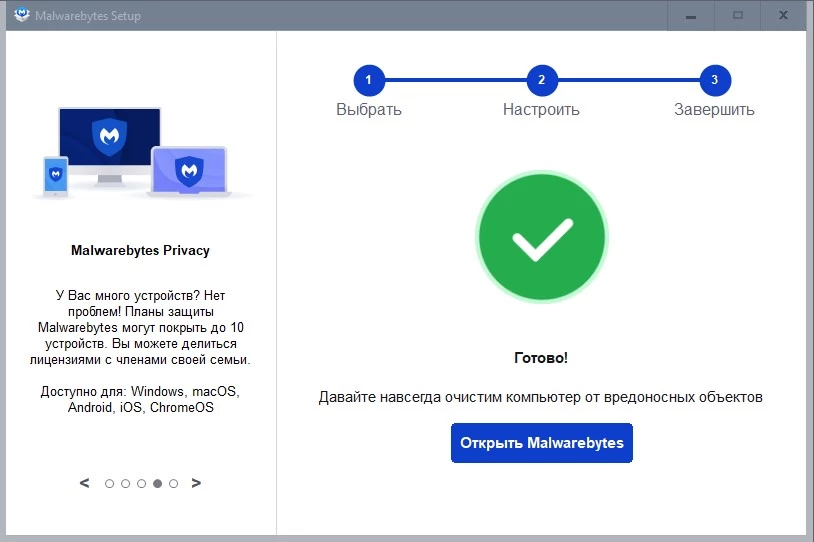Minimize the Malwarebytes Setup window
The width and height of the screenshot is (814, 542).
coord(692,15)
